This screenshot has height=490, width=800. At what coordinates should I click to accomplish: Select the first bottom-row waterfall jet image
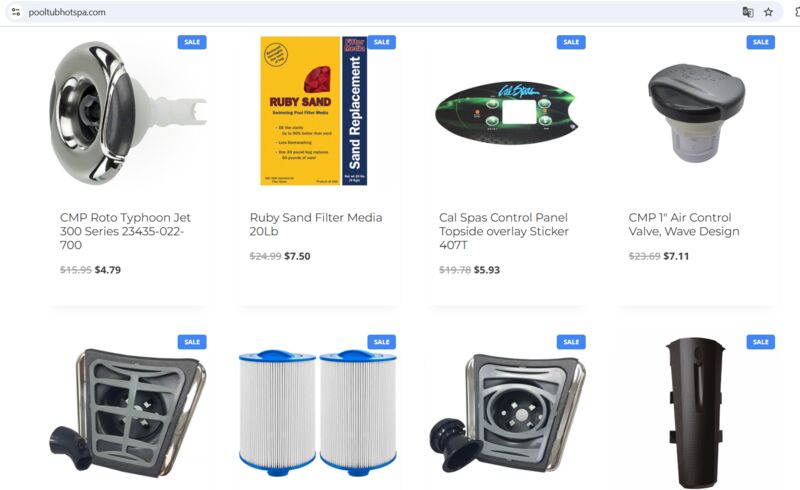click(x=128, y=413)
